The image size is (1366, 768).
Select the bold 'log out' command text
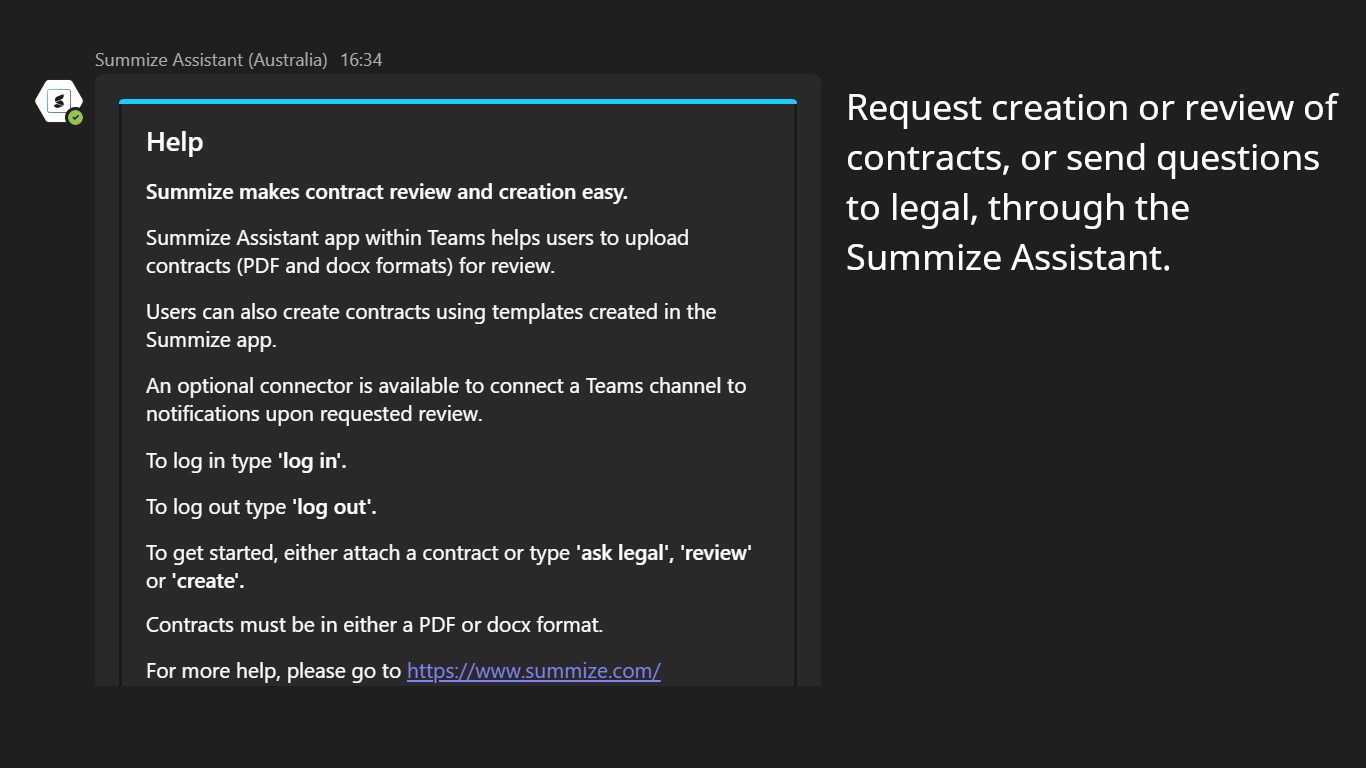[x=334, y=507]
